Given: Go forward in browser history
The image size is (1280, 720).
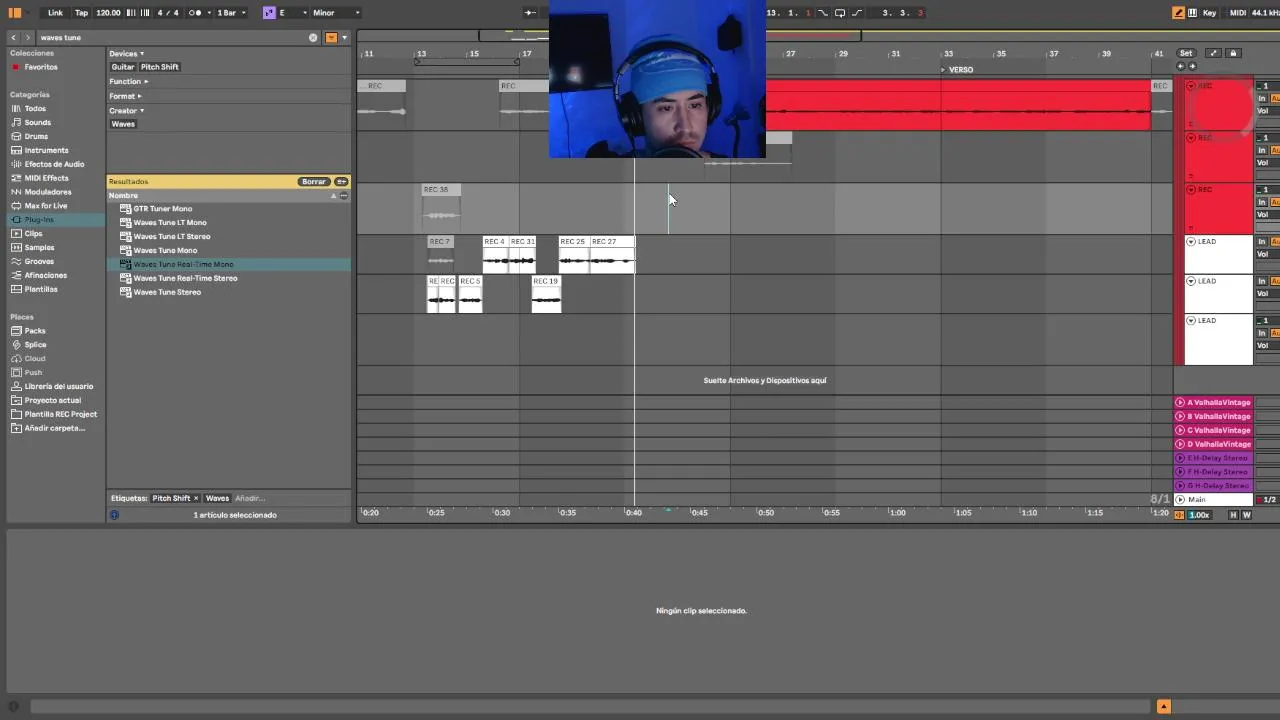Looking at the screenshot, I should click(x=27, y=38).
